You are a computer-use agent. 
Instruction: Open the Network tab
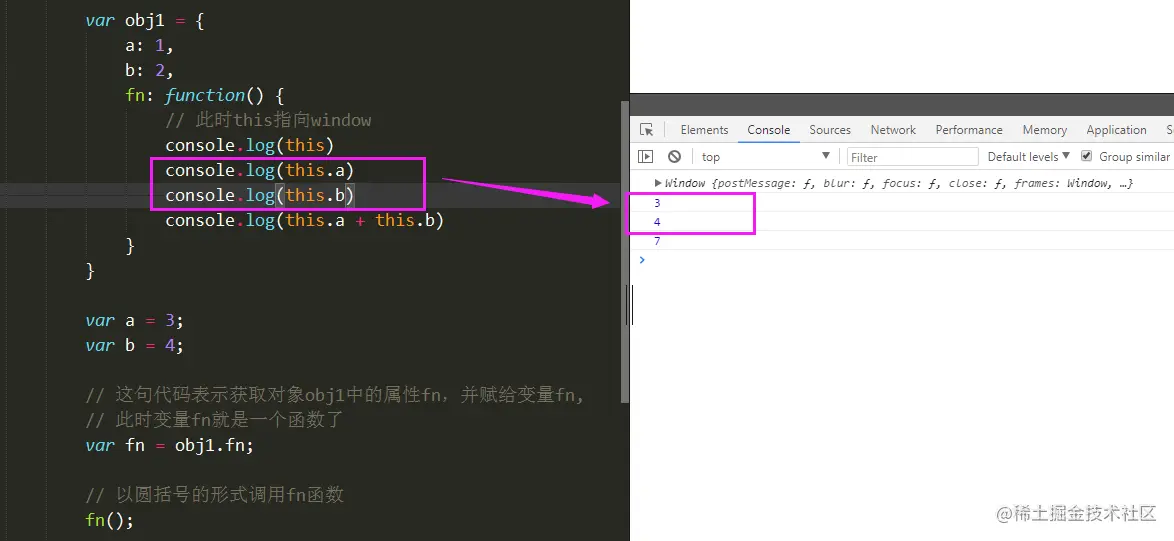tap(892, 129)
